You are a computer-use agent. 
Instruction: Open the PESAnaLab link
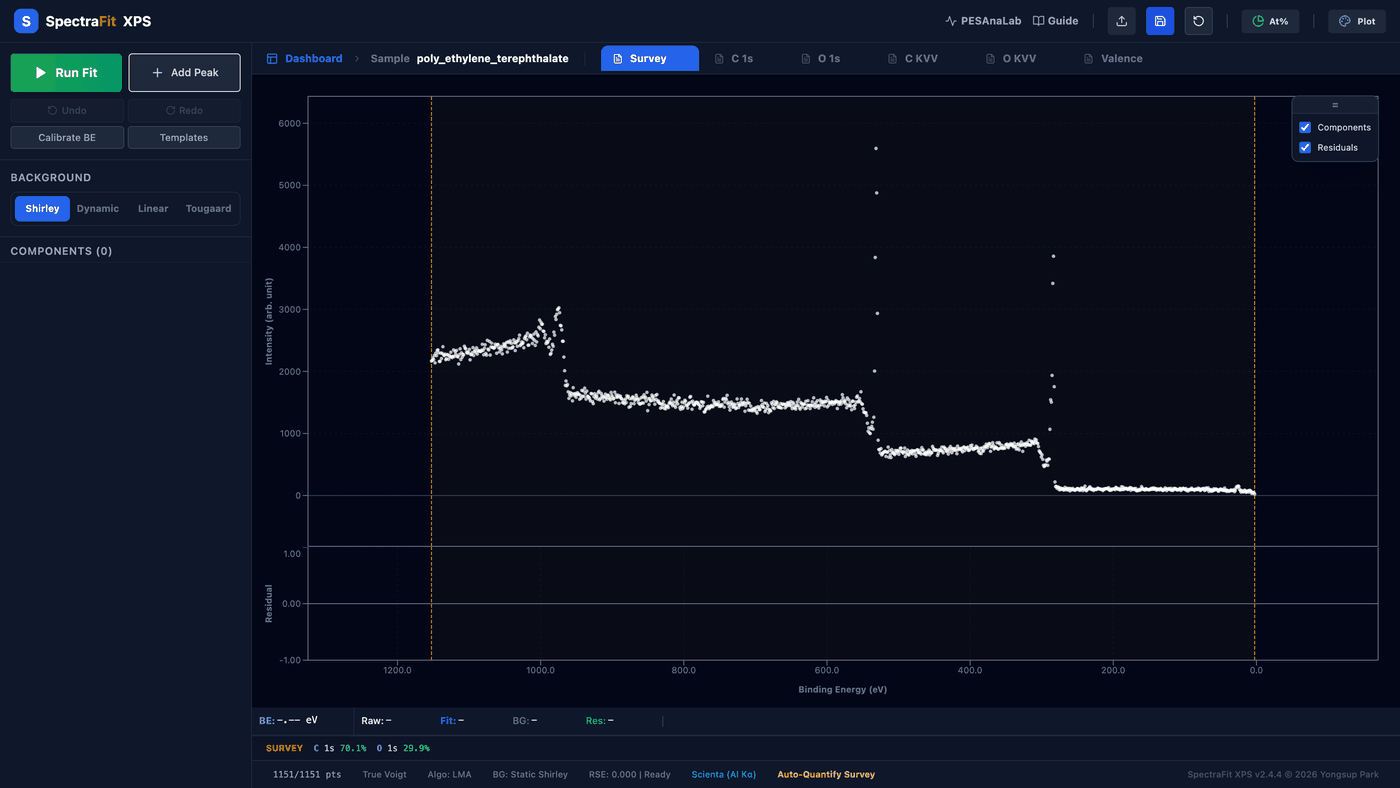click(983, 21)
